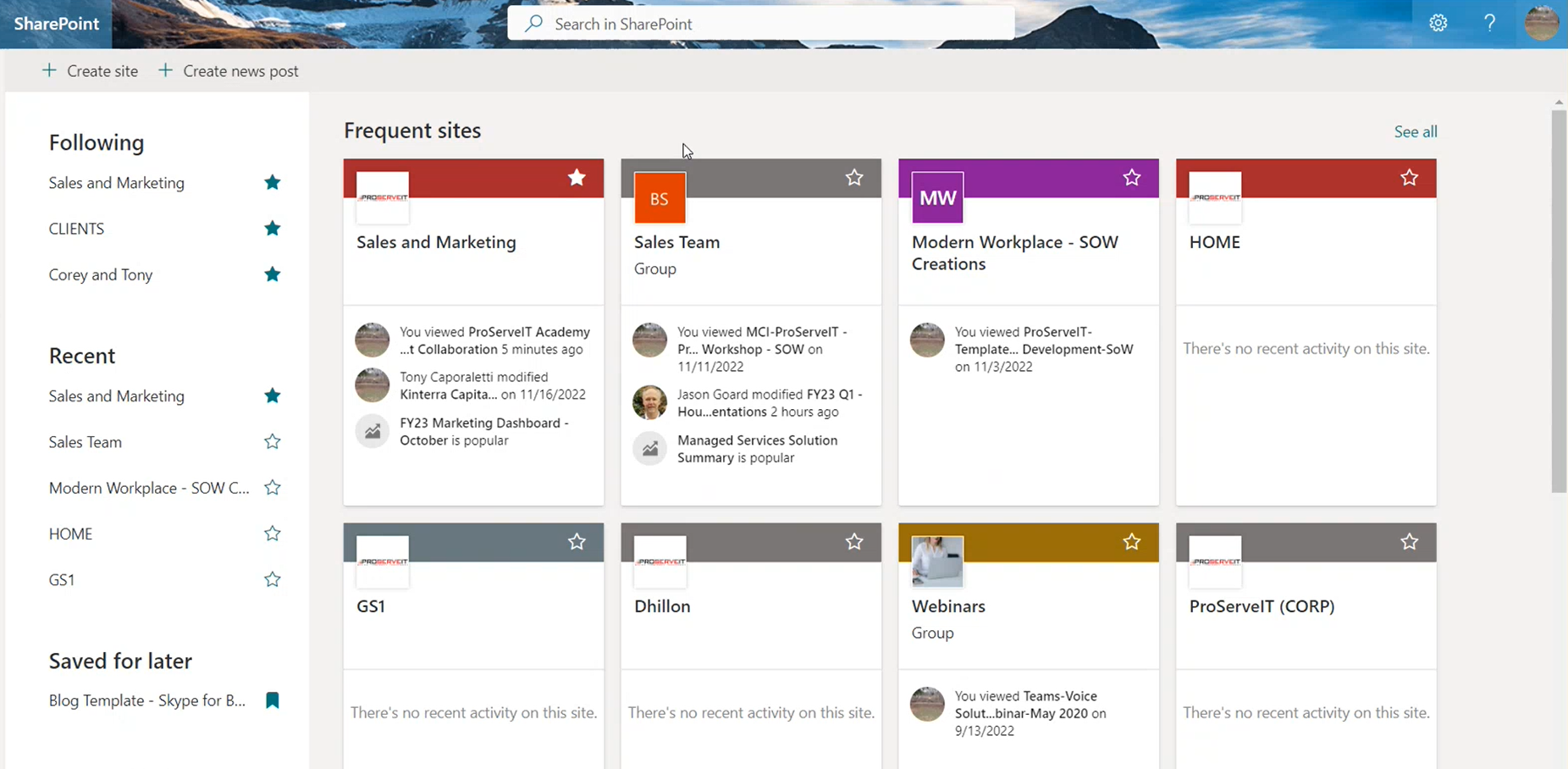Open CLIENTS in the Following list
The image size is (1568, 769).
tap(76, 229)
